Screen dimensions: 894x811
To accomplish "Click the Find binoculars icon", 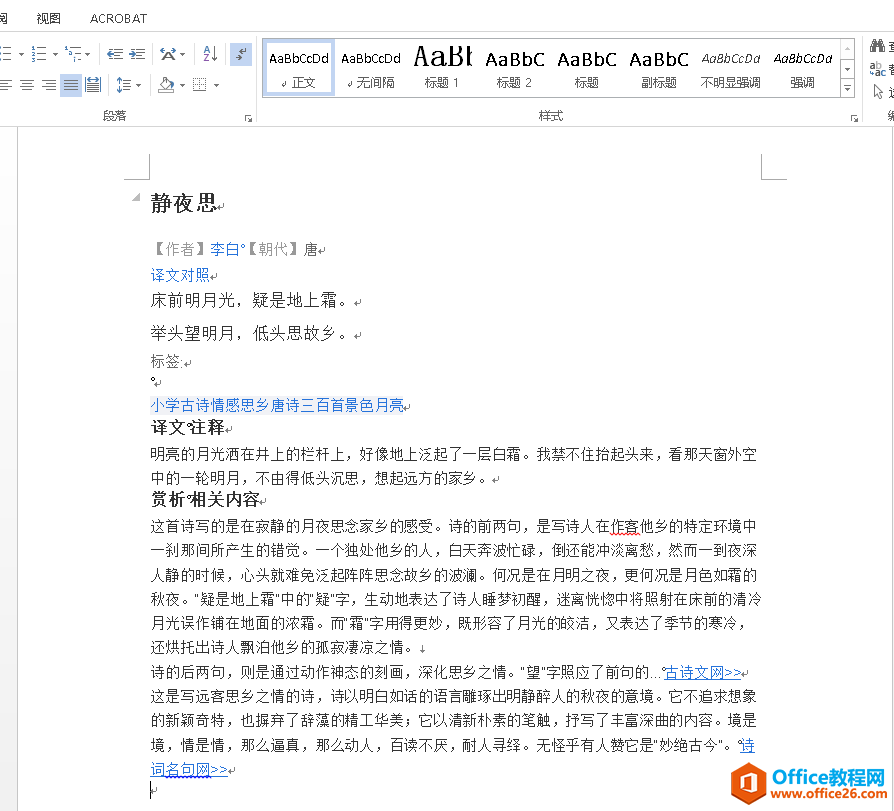I will click(877, 46).
